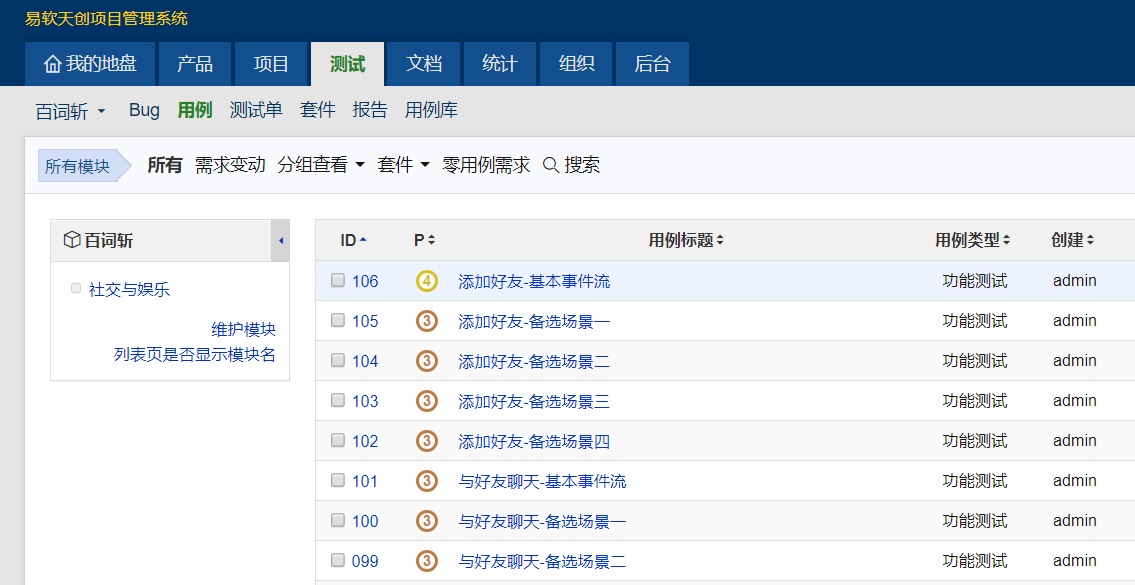
Task: Open case 添加好友-备选场景二
Action: click(x=534, y=361)
